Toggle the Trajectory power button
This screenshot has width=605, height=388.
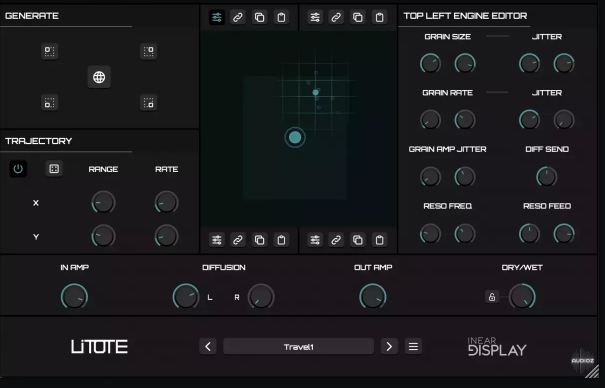18,169
